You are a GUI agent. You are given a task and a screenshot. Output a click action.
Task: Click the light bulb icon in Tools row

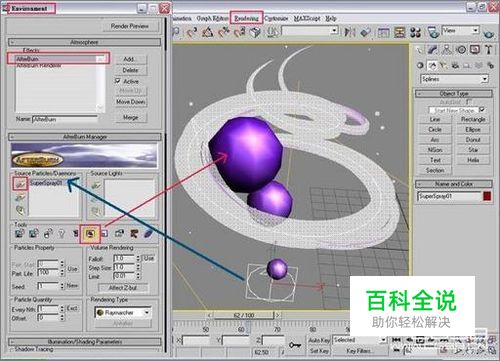[x=62, y=234]
